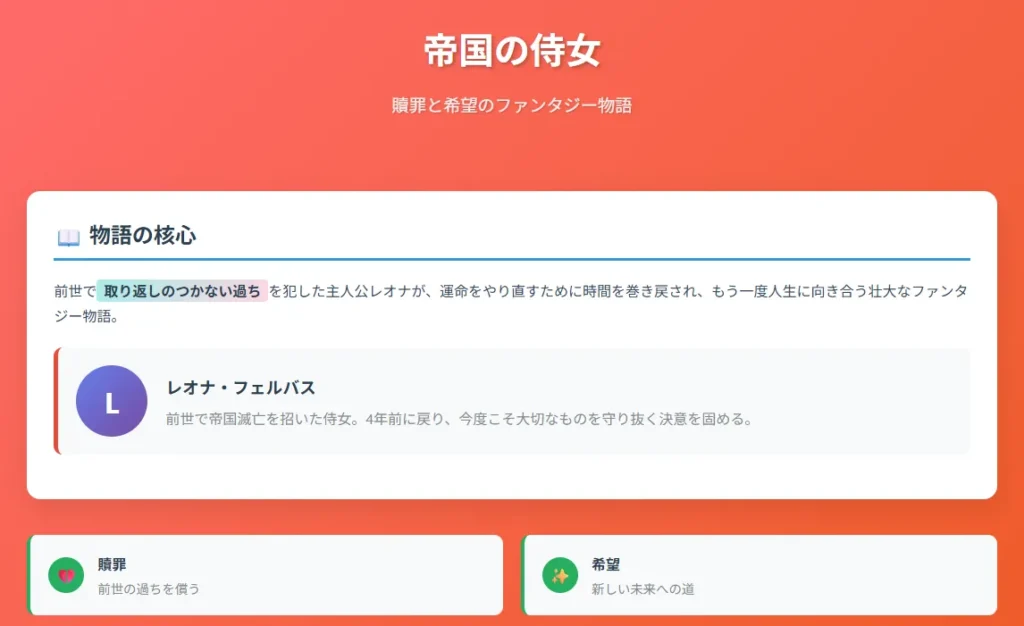This screenshot has height=626, width=1024.
Task: Click the character description starting 前世で帝国滅亡
Action: tap(459, 419)
